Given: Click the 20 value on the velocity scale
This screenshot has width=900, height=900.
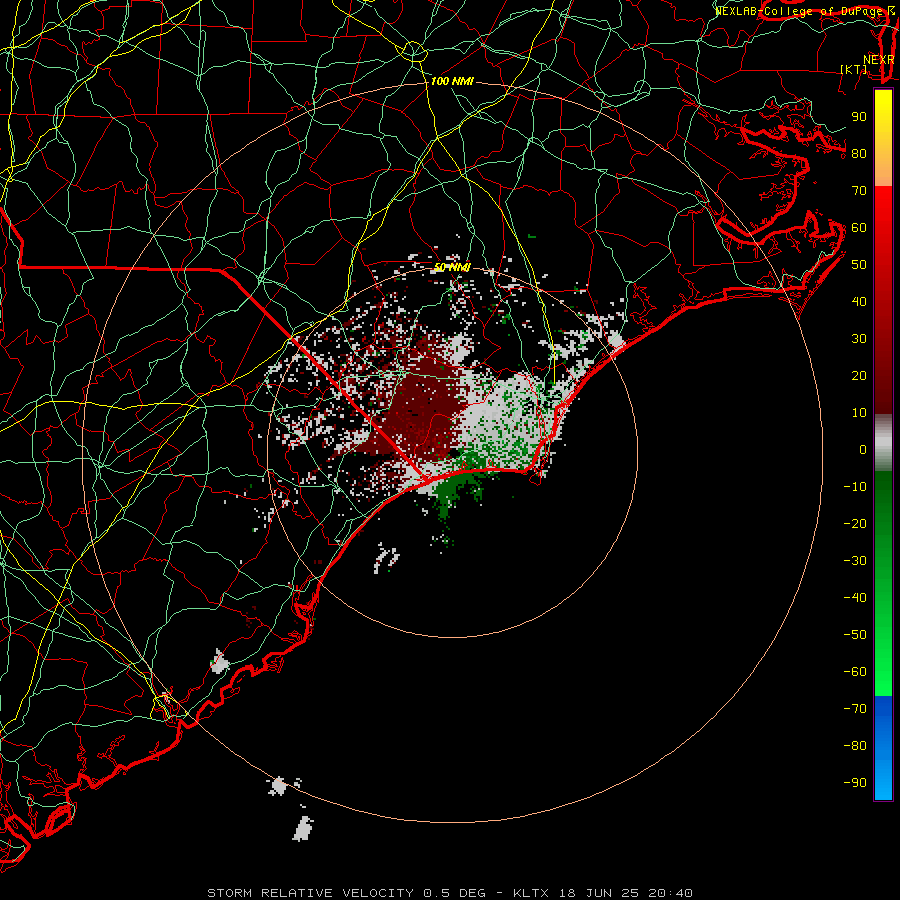Looking at the screenshot, I should [x=859, y=375].
